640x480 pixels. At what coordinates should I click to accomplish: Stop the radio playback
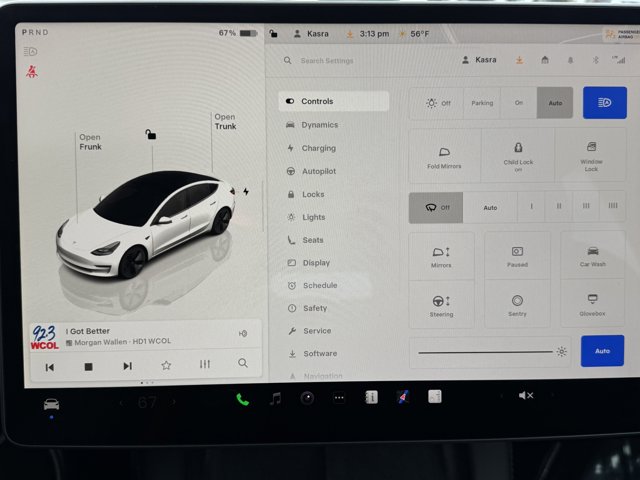pos(88,367)
